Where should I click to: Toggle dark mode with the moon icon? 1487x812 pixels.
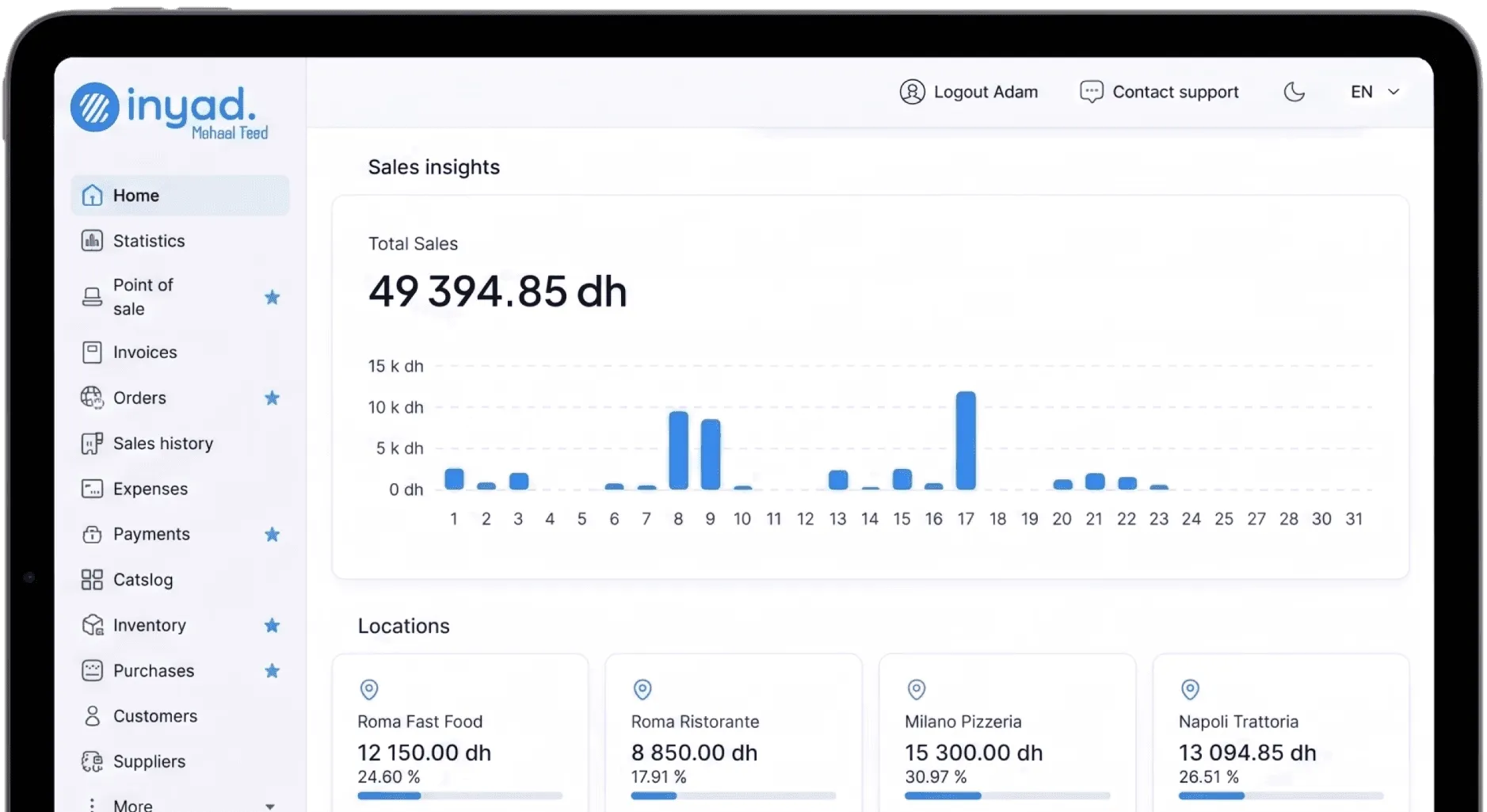[x=1294, y=92]
